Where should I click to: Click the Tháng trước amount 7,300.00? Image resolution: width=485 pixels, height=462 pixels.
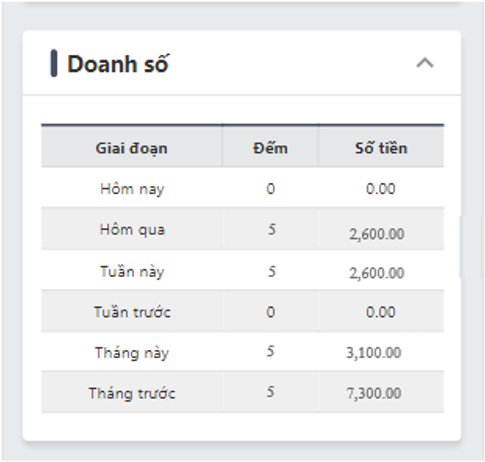[x=374, y=393]
